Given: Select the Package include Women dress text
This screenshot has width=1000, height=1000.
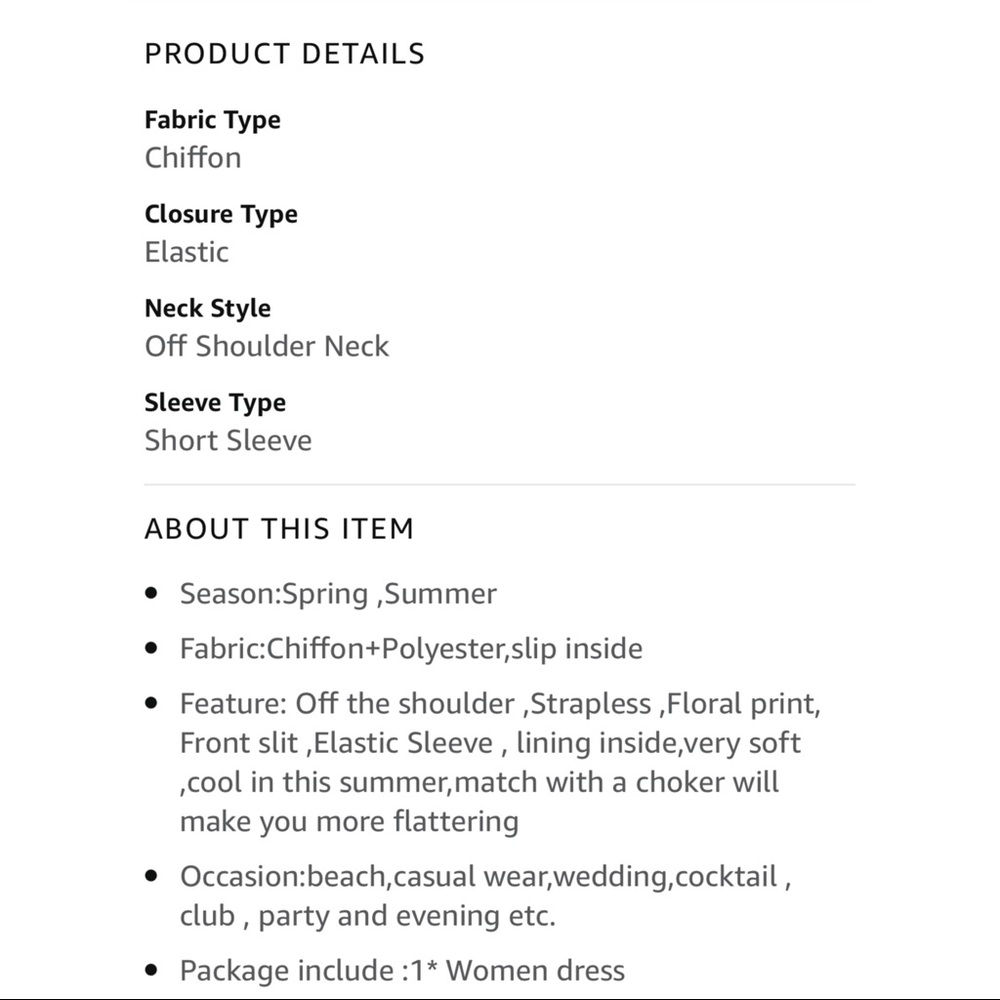Looking at the screenshot, I should (402, 971).
